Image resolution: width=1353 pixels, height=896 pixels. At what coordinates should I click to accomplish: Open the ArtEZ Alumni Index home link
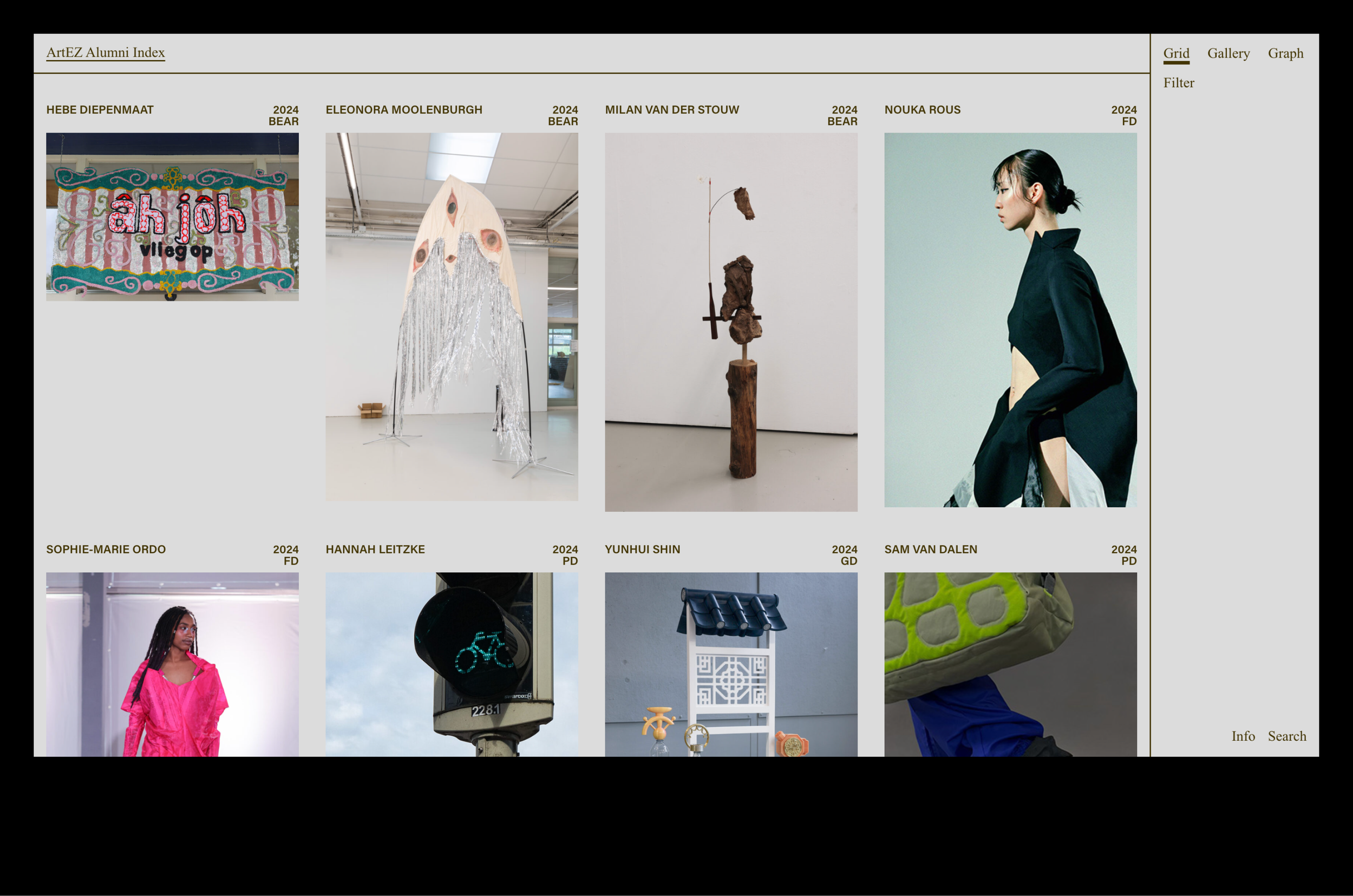click(106, 53)
